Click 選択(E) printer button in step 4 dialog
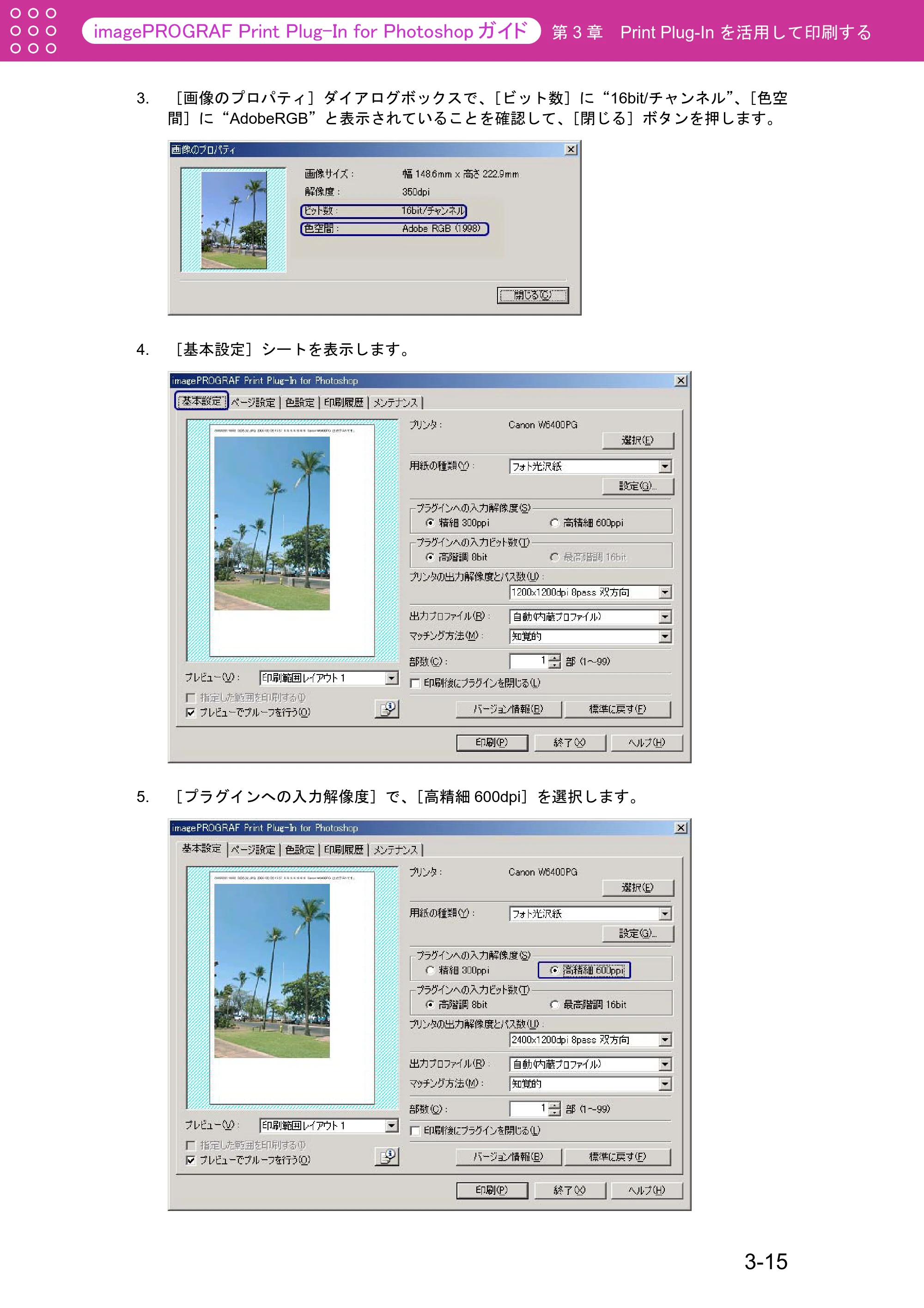 click(638, 440)
